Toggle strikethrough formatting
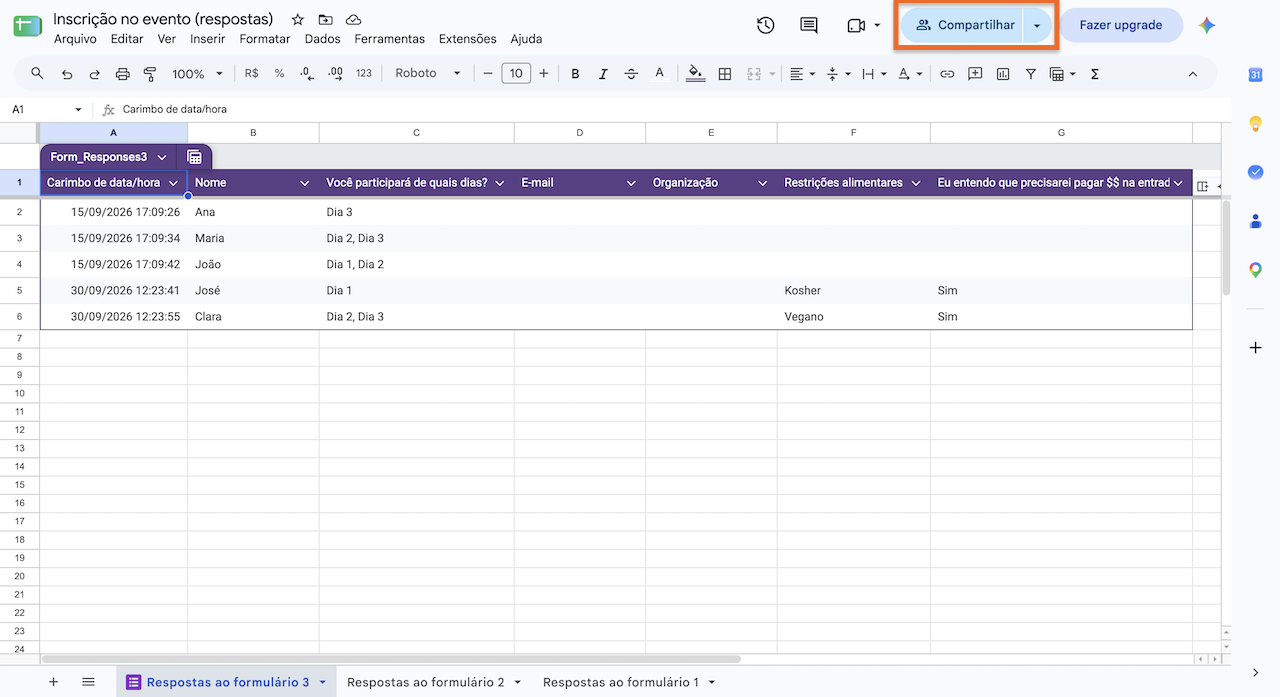The width and height of the screenshot is (1280, 697). [631, 73]
